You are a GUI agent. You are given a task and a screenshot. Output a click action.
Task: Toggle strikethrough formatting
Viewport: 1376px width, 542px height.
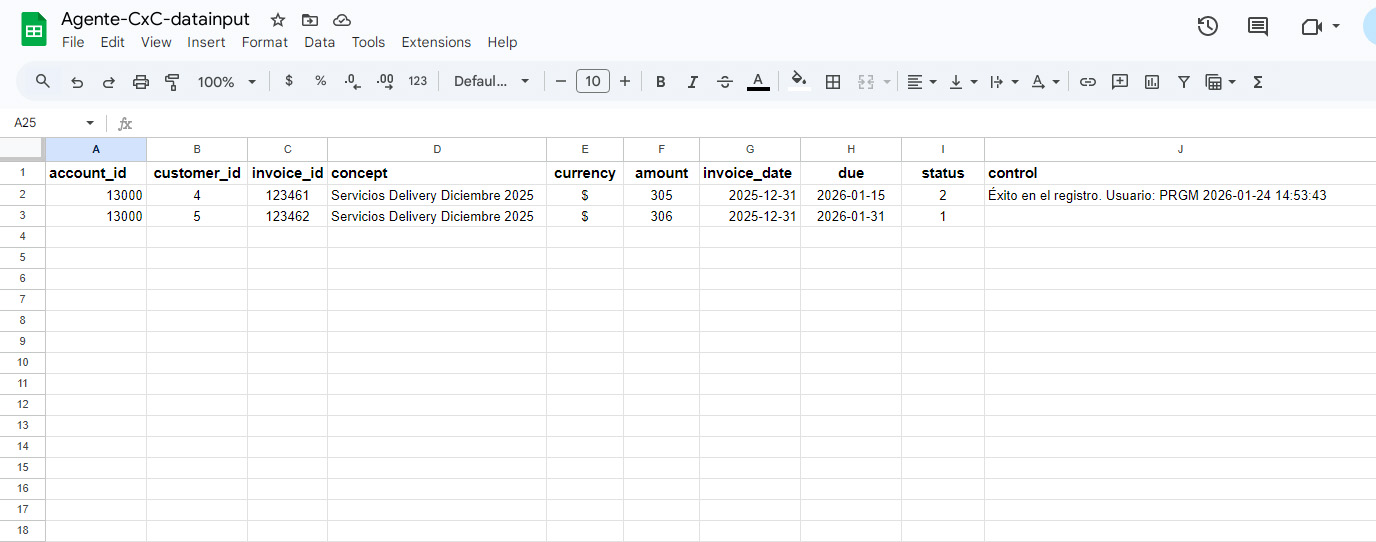(725, 82)
